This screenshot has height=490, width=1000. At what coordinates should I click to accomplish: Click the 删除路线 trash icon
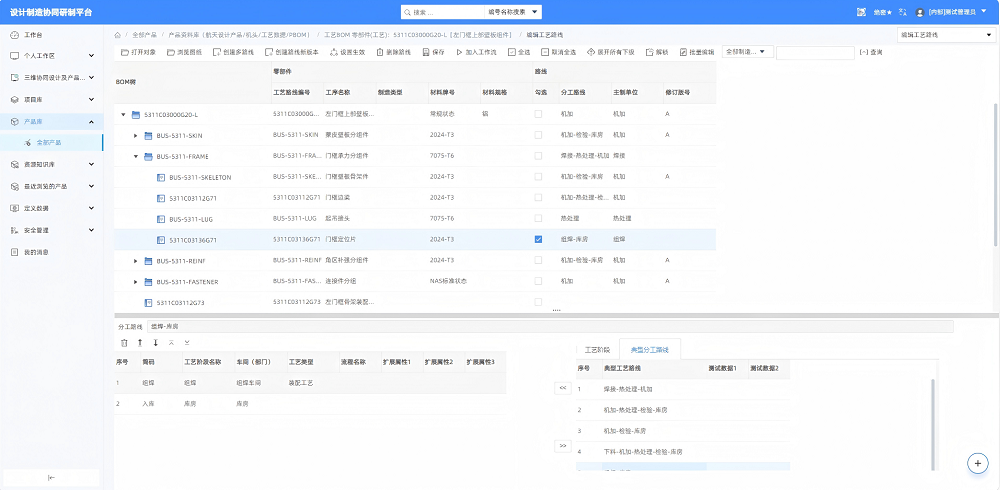(x=380, y=52)
